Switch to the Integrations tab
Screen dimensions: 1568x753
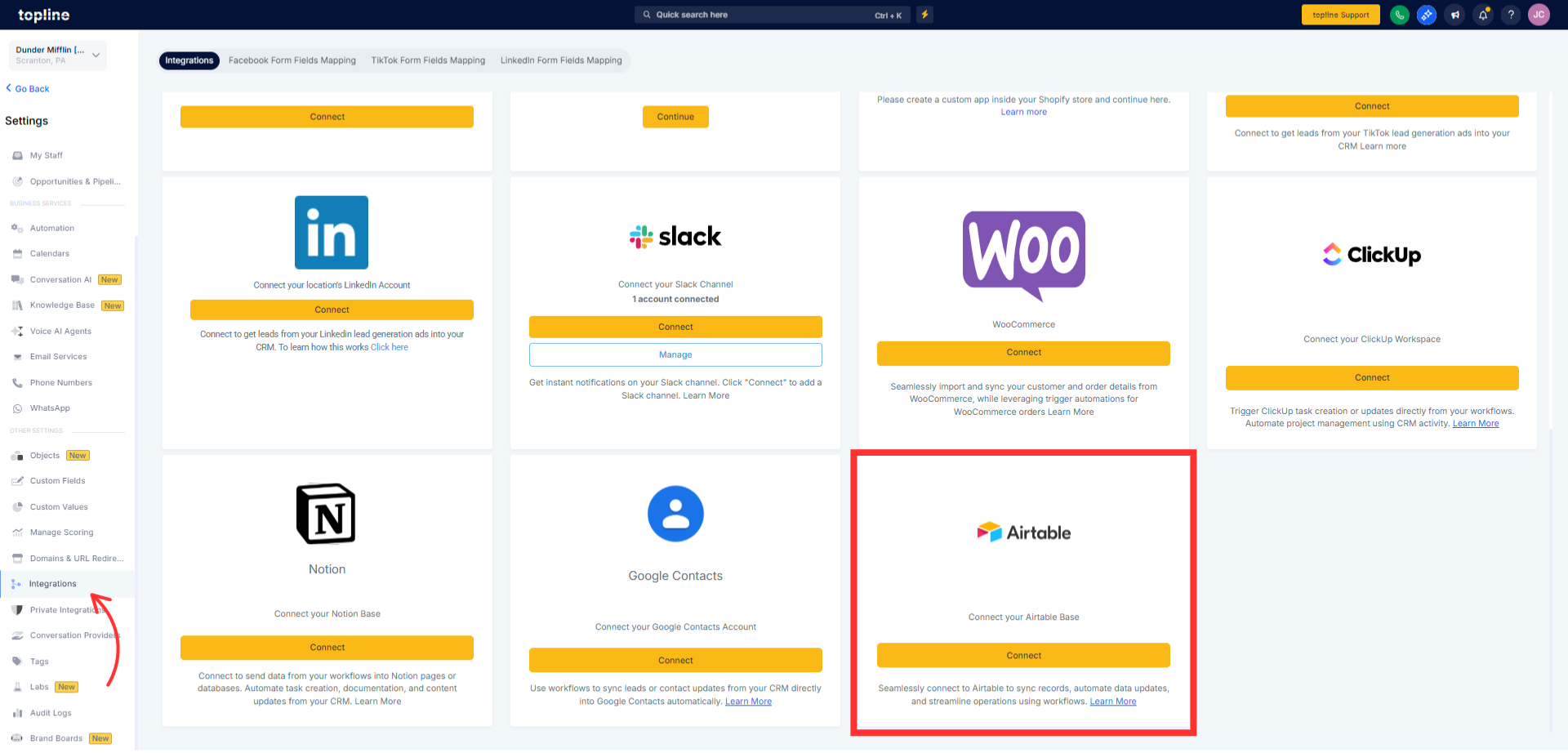(x=189, y=60)
